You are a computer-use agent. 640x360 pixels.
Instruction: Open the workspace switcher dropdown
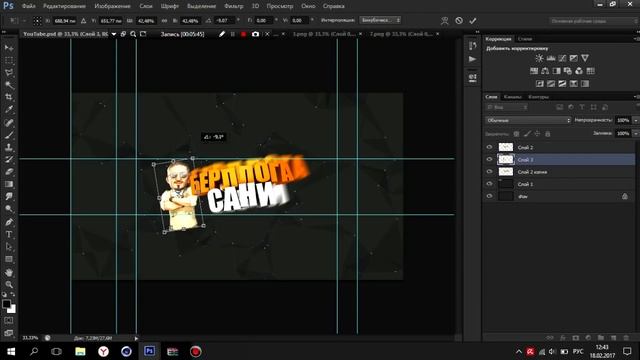coord(594,20)
